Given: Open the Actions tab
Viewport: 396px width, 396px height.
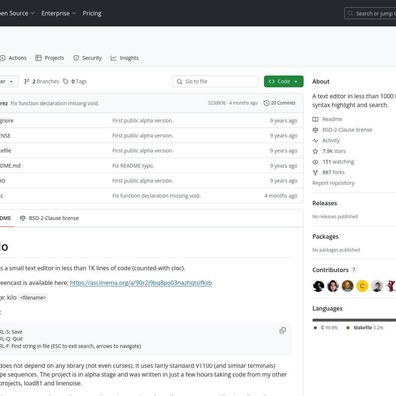Looking at the screenshot, I should pyautogui.click(x=13, y=58).
